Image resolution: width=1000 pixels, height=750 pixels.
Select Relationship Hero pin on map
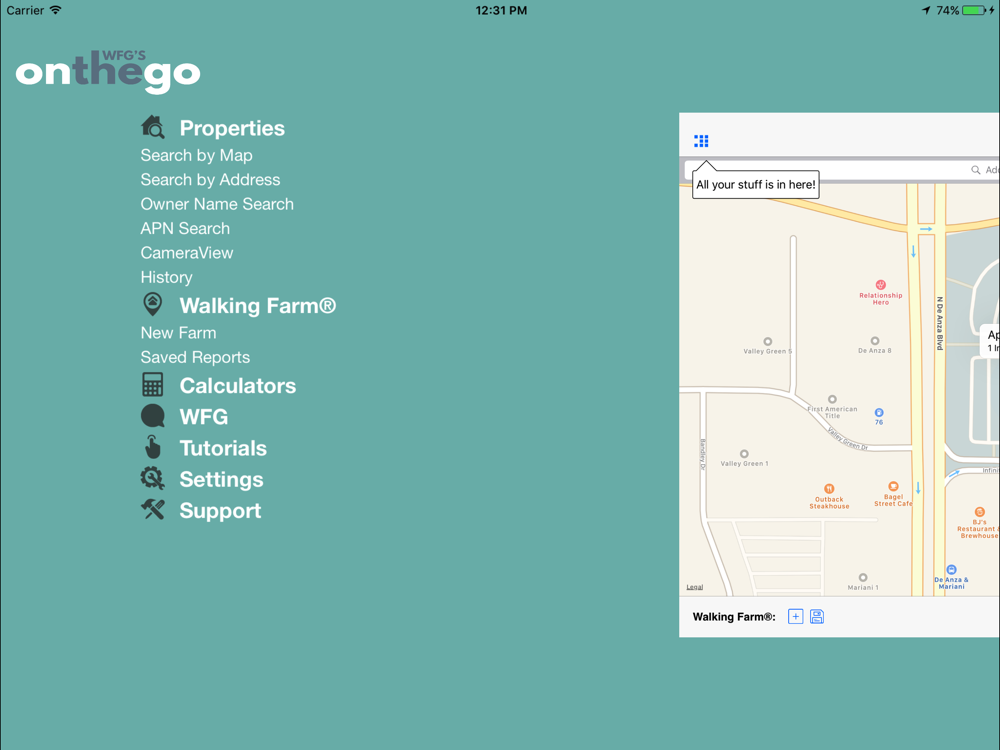coord(881,285)
